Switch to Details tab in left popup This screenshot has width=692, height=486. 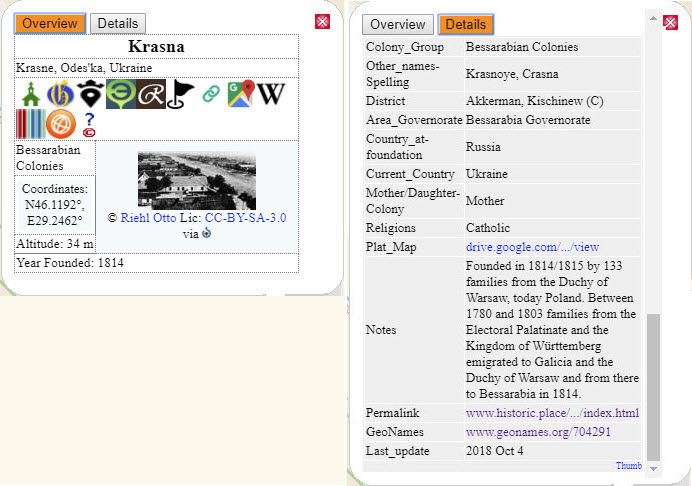[118, 23]
